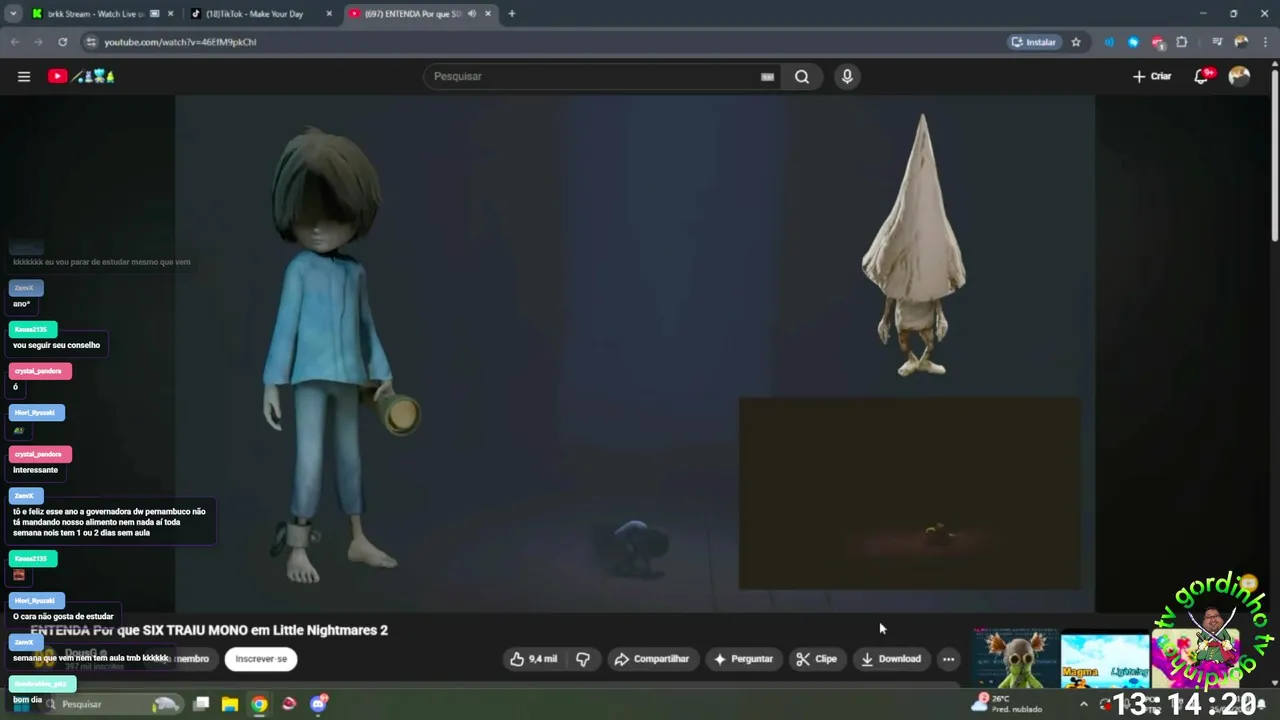The image size is (1280, 720).
Task: Mute the YouTube tab audio icon
Action: tap(472, 14)
